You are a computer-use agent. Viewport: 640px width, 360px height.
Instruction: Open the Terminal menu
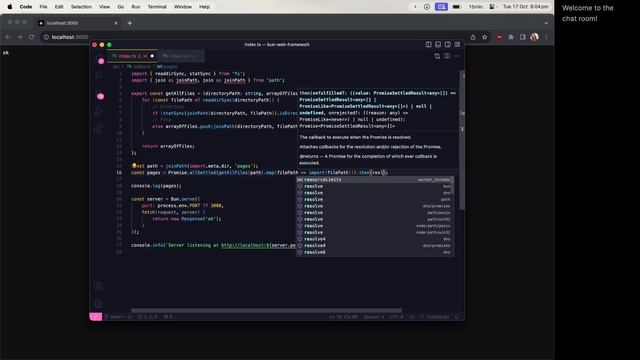157,7
